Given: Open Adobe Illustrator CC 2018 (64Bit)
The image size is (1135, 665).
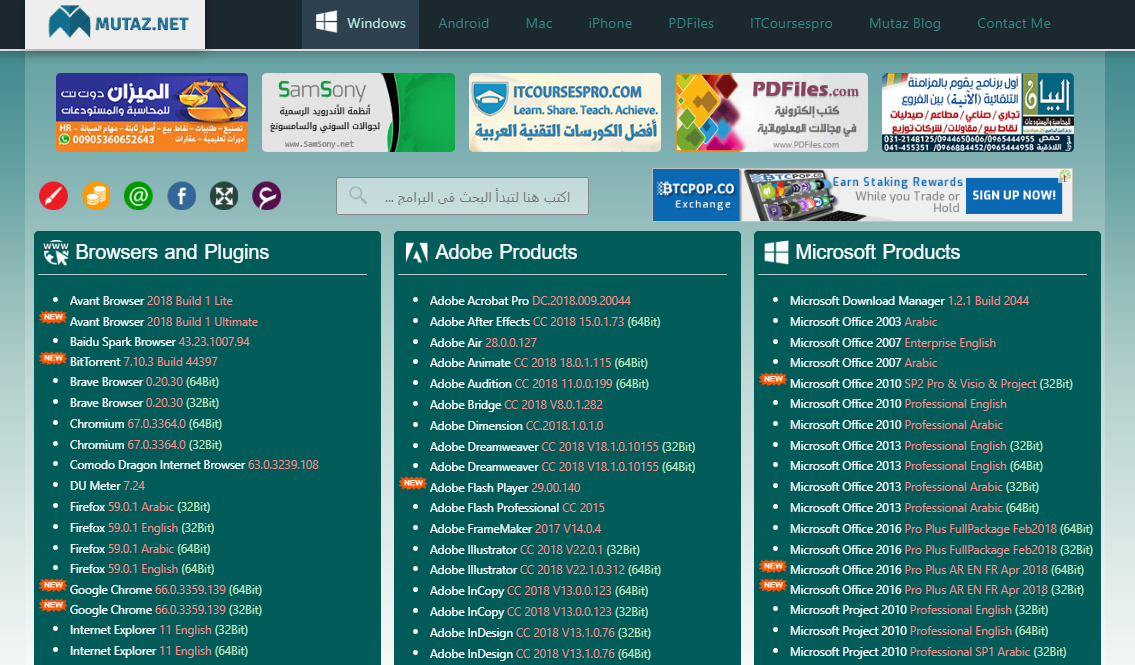Looking at the screenshot, I should tap(545, 570).
